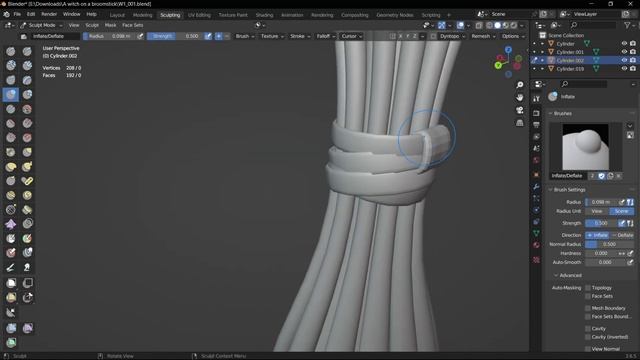The width and height of the screenshot is (640, 360).
Task: Select the active Inflate brush tool
Action: (x=11, y=95)
